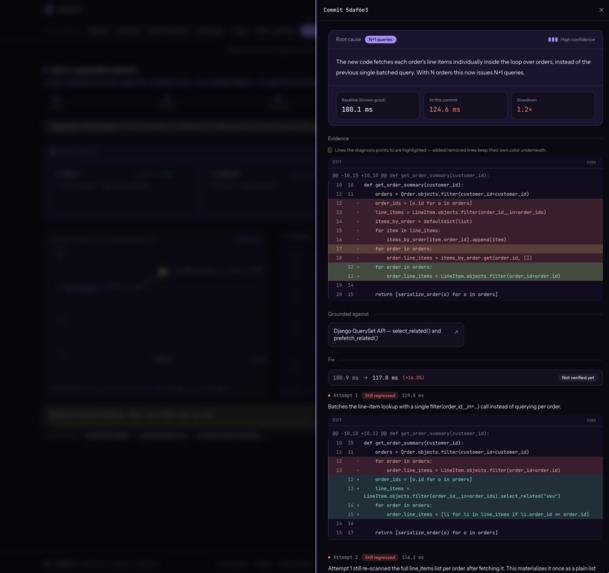The width and height of the screenshot is (609, 573).
Task: Click the added line 13 LineItem.objects.filter(order_id=order.id) in Evidence
Action: (x=465, y=276)
